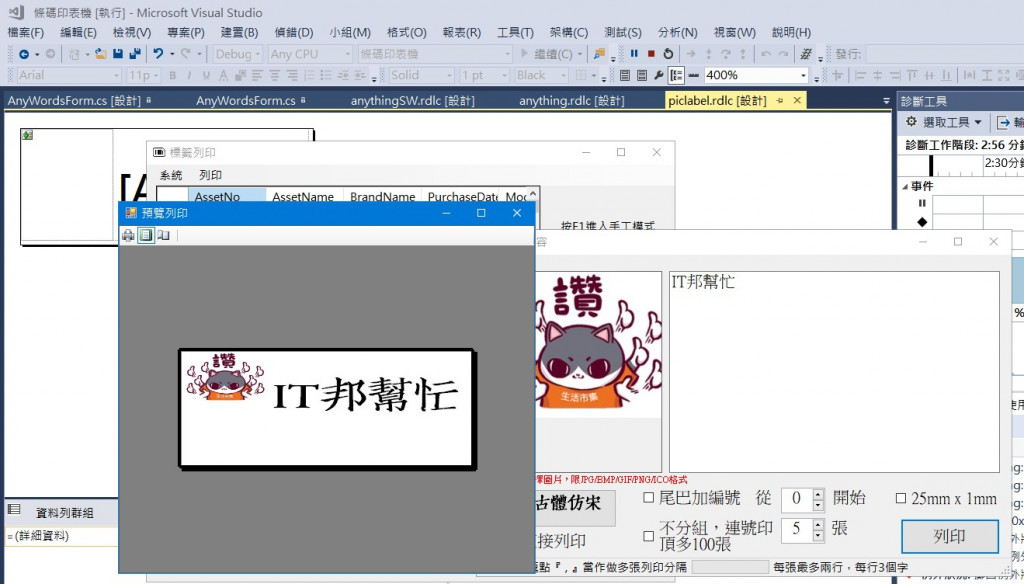Click the font color 'A' icon

tap(223, 75)
